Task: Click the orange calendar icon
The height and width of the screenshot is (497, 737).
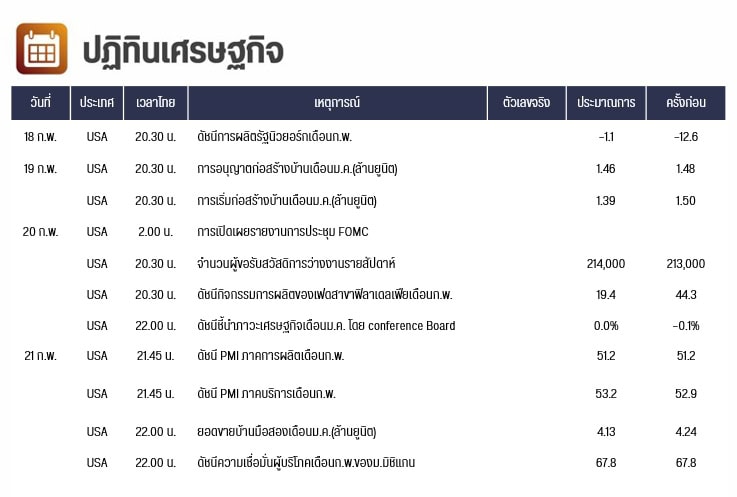Action: 42,48
